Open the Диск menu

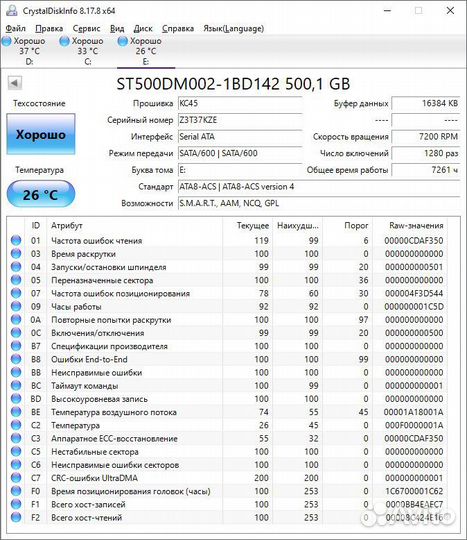(143, 28)
